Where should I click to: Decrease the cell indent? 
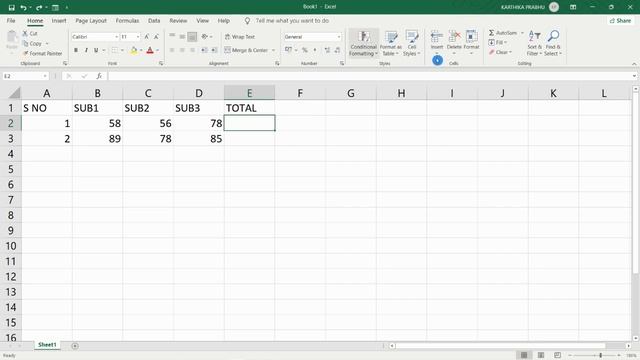204,50
